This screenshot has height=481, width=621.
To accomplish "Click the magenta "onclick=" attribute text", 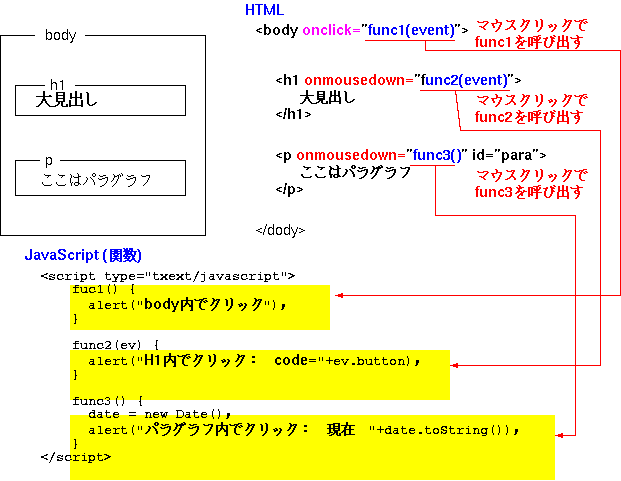I will [x=331, y=30].
